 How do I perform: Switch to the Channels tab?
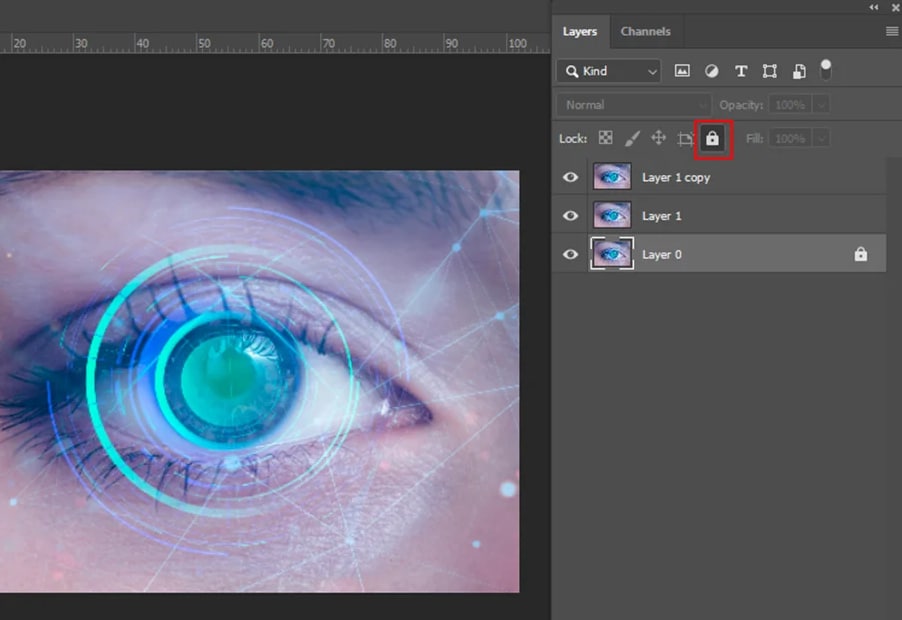point(645,31)
